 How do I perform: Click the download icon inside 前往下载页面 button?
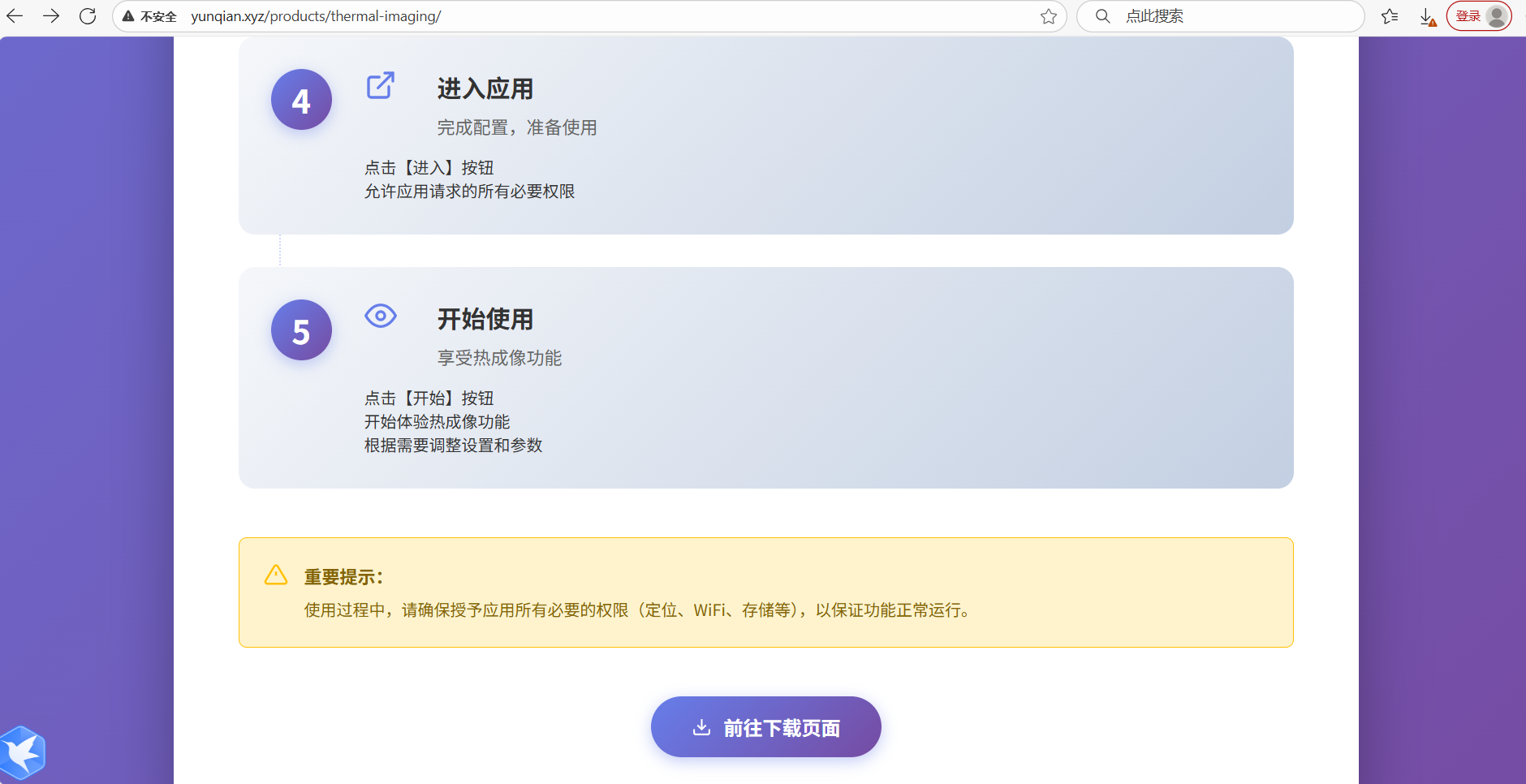click(x=702, y=726)
